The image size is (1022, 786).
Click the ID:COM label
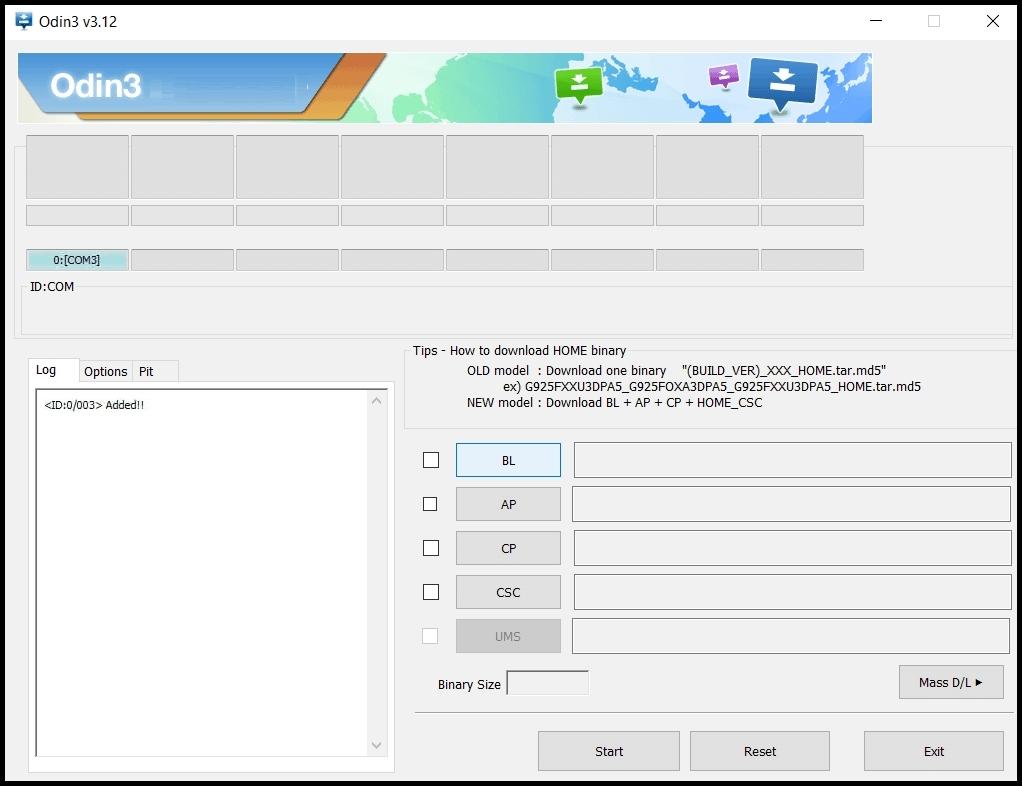[x=52, y=286]
